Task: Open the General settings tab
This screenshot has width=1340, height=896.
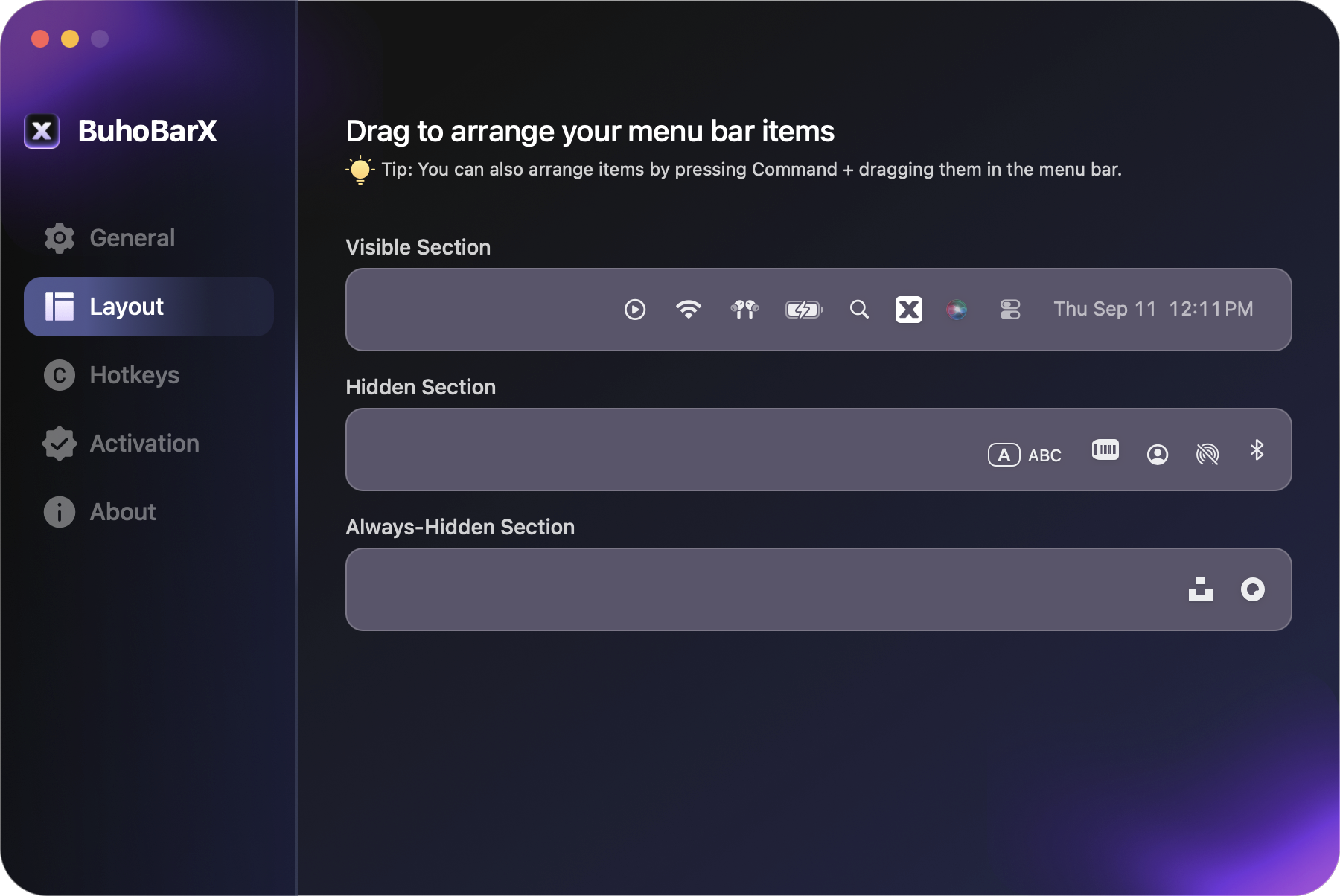Action: 149,238
